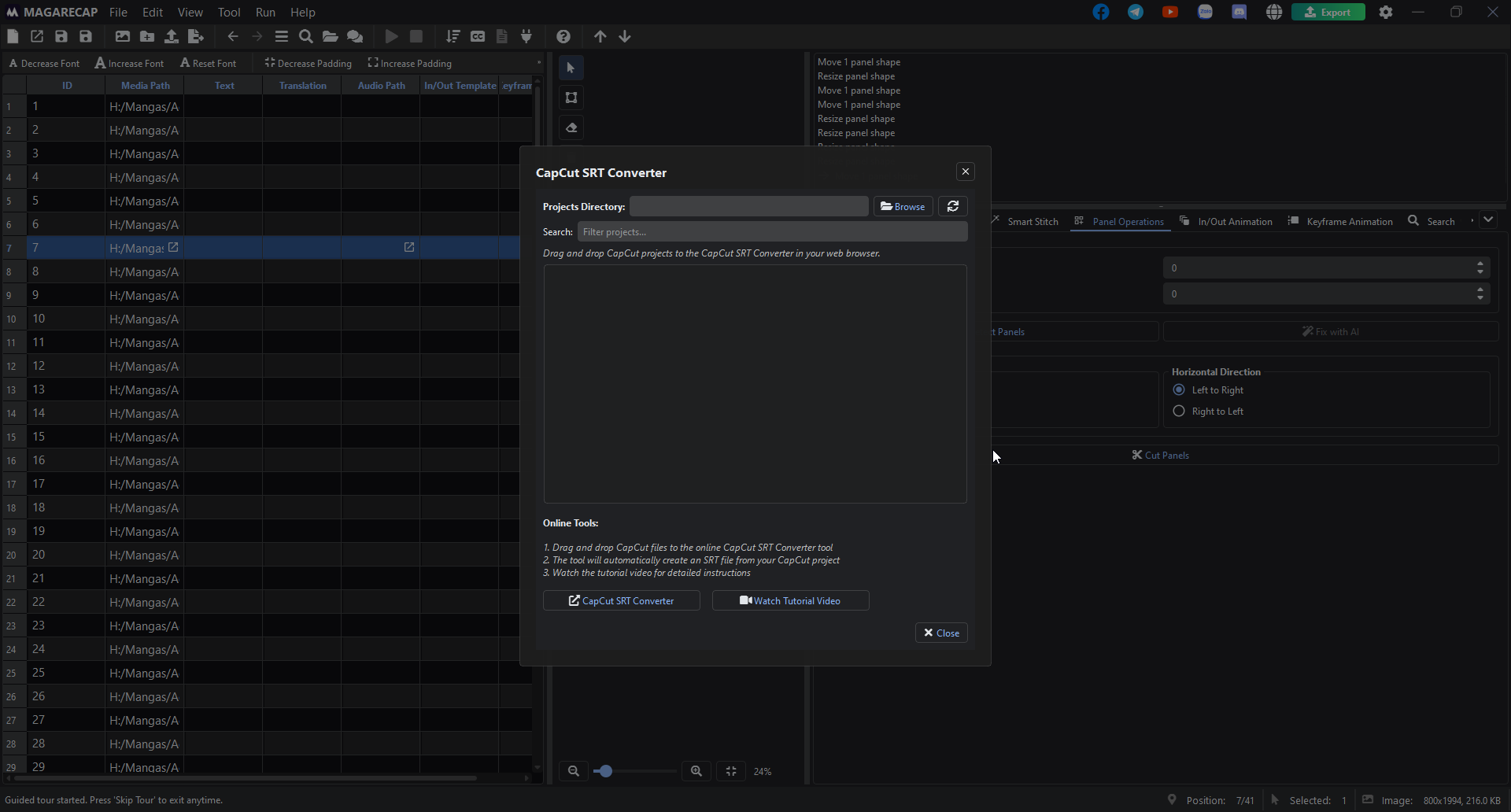Open the File menu
This screenshot has height=812, width=1511.
118,12
